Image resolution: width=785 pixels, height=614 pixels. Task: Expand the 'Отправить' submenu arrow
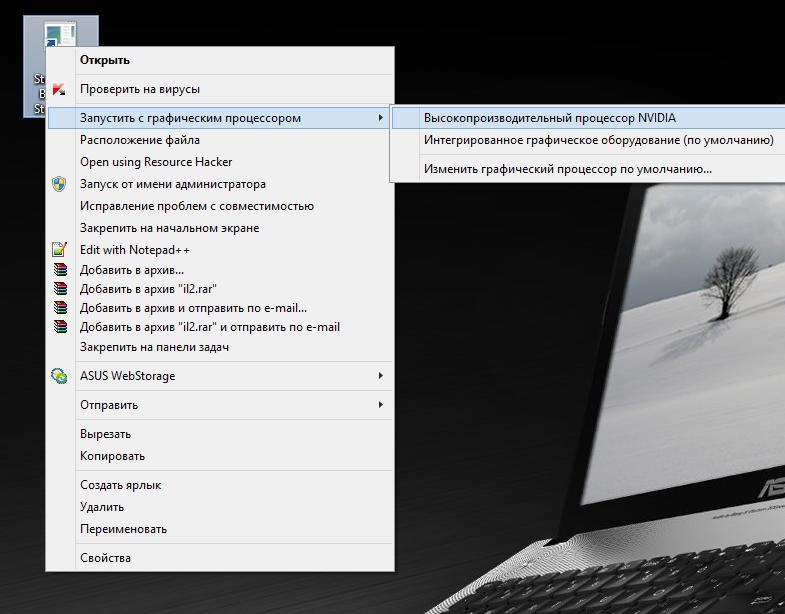[x=381, y=405]
